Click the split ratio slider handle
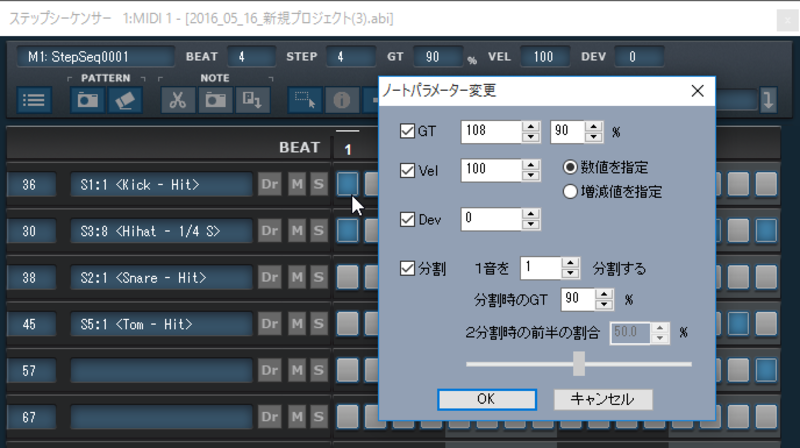The image size is (800, 448). (x=579, y=364)
